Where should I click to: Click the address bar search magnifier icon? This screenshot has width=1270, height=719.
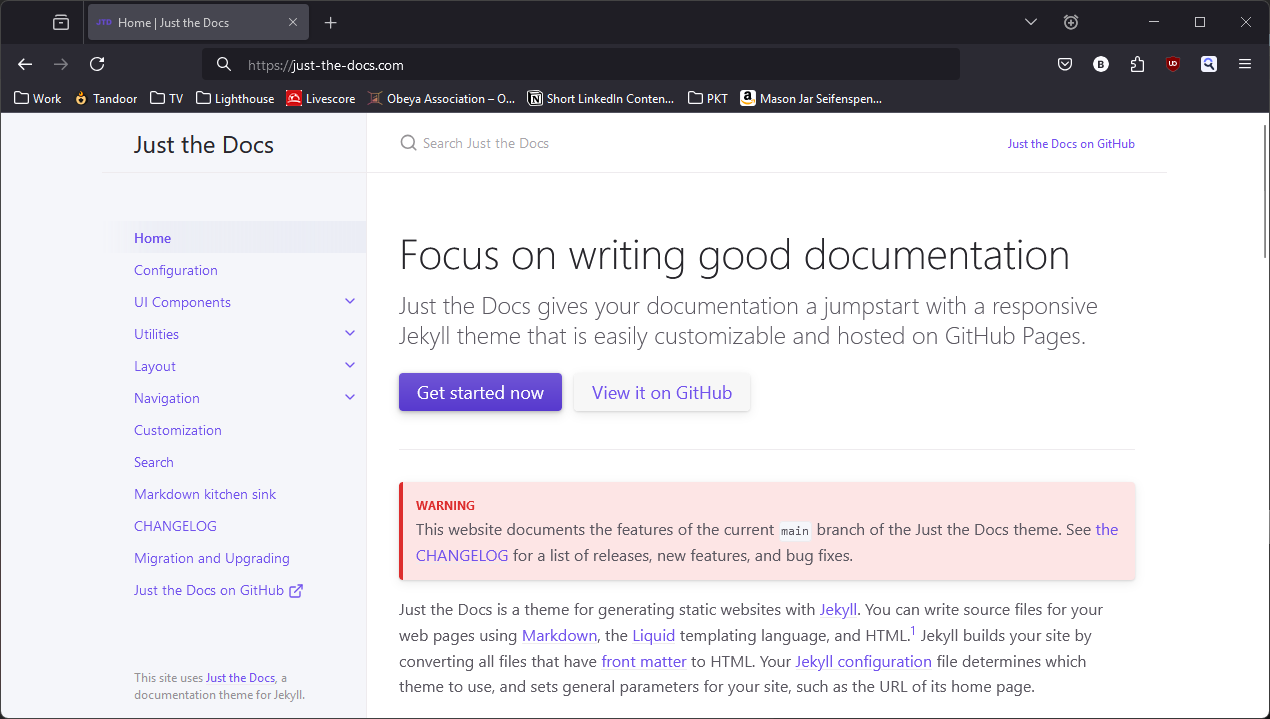click(x=224, y=64)
